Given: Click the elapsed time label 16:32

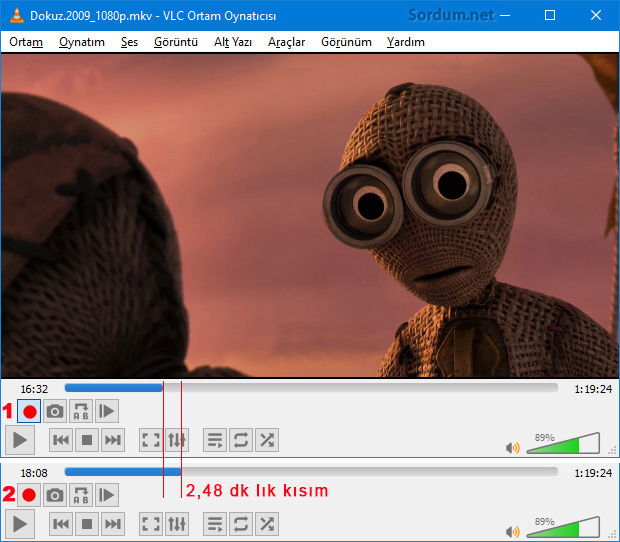Looking at the screenshot, I should coord(34,389).
